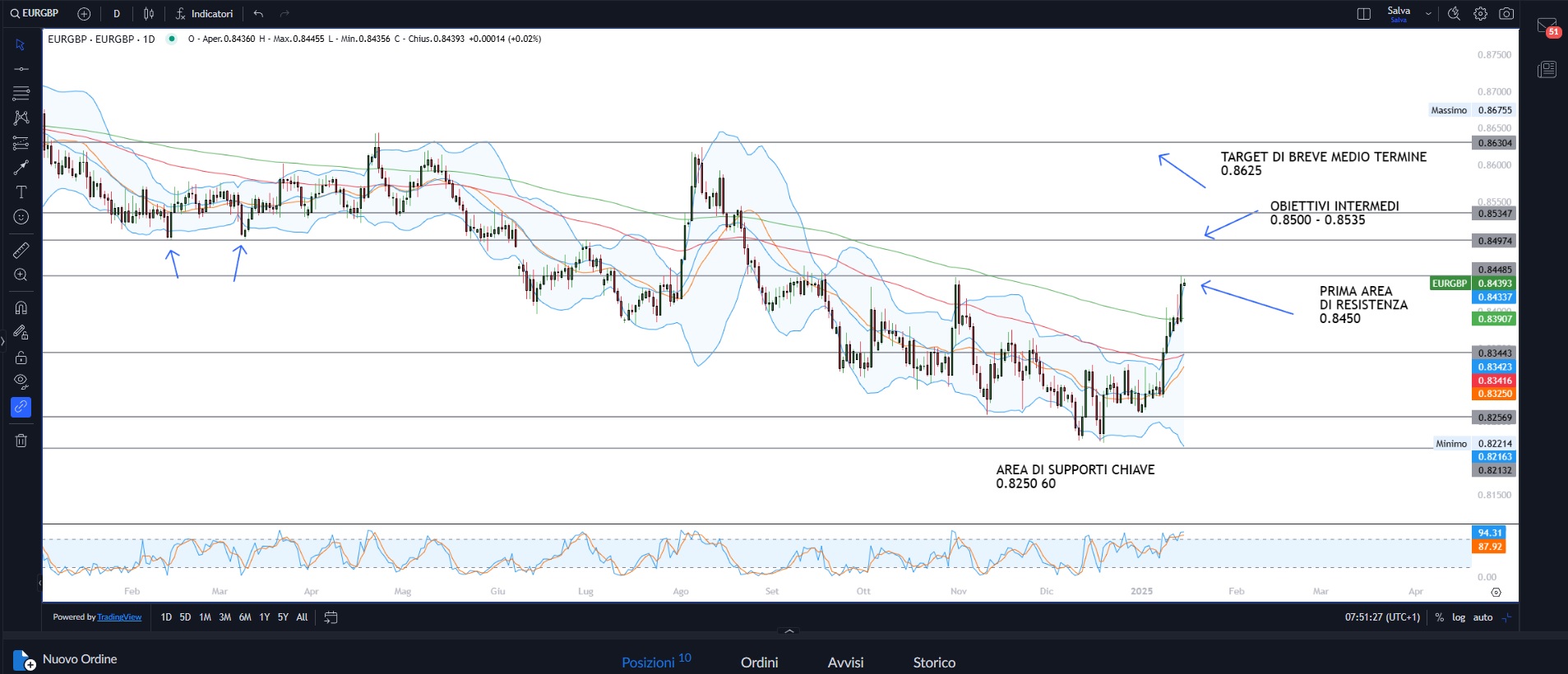Image resolution: width=1568 pixels, height=674 pixels.
Task: Open the D timeframe interval dropdown
Action: [x=117, y=14]
